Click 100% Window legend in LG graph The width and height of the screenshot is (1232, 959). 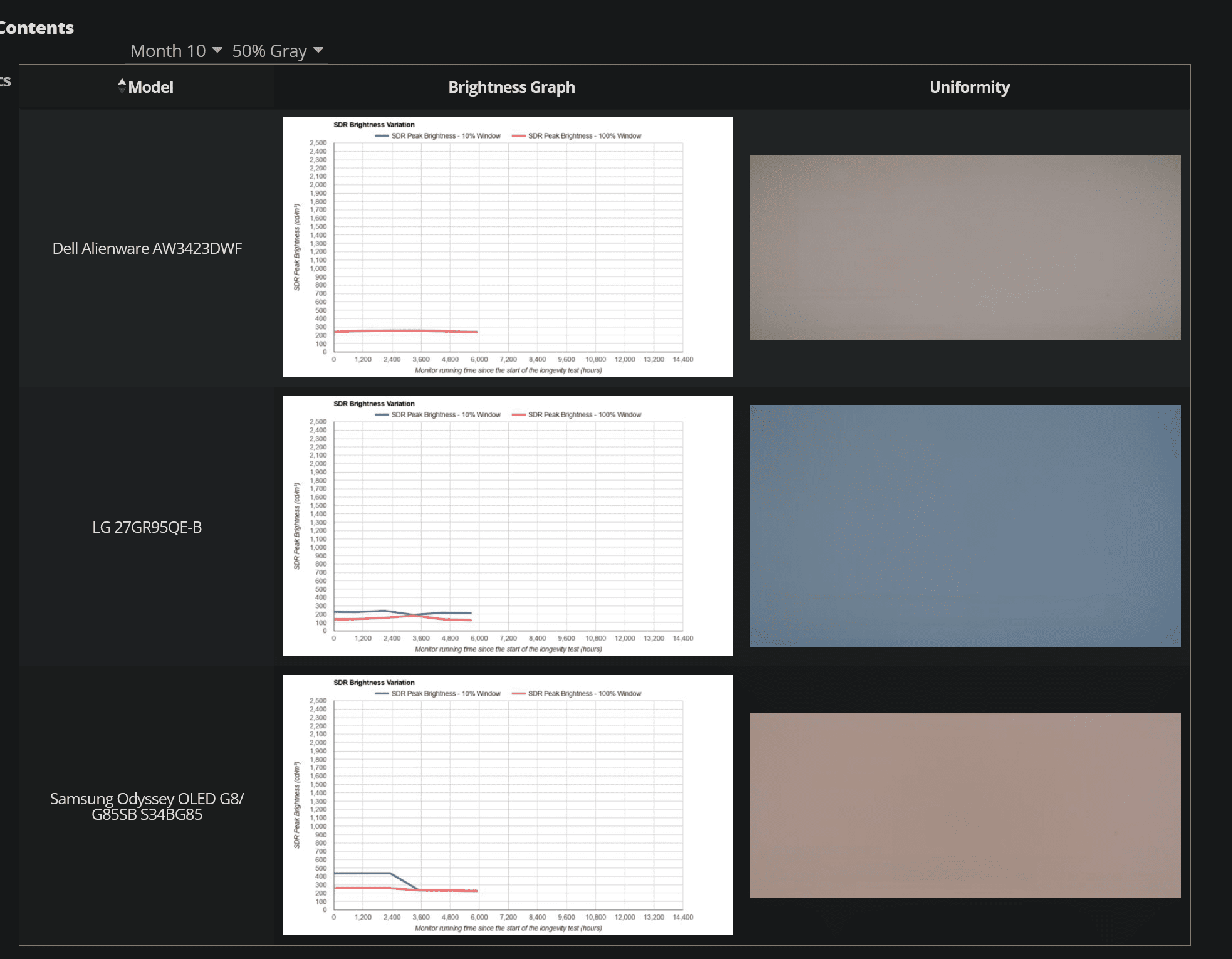pyautogui.click(x=577, y=415)
